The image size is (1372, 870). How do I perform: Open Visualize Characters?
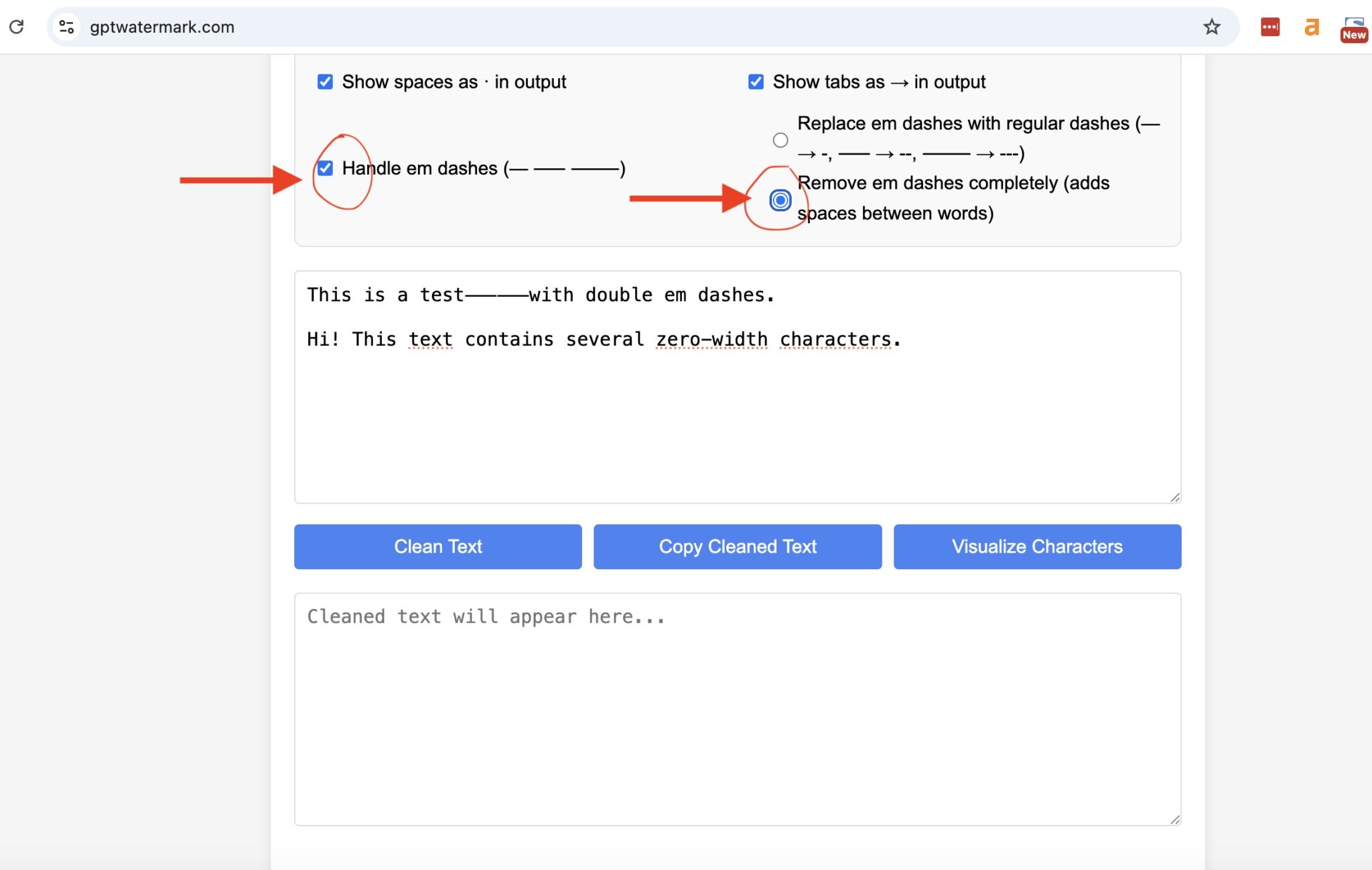click(1036, 547)
